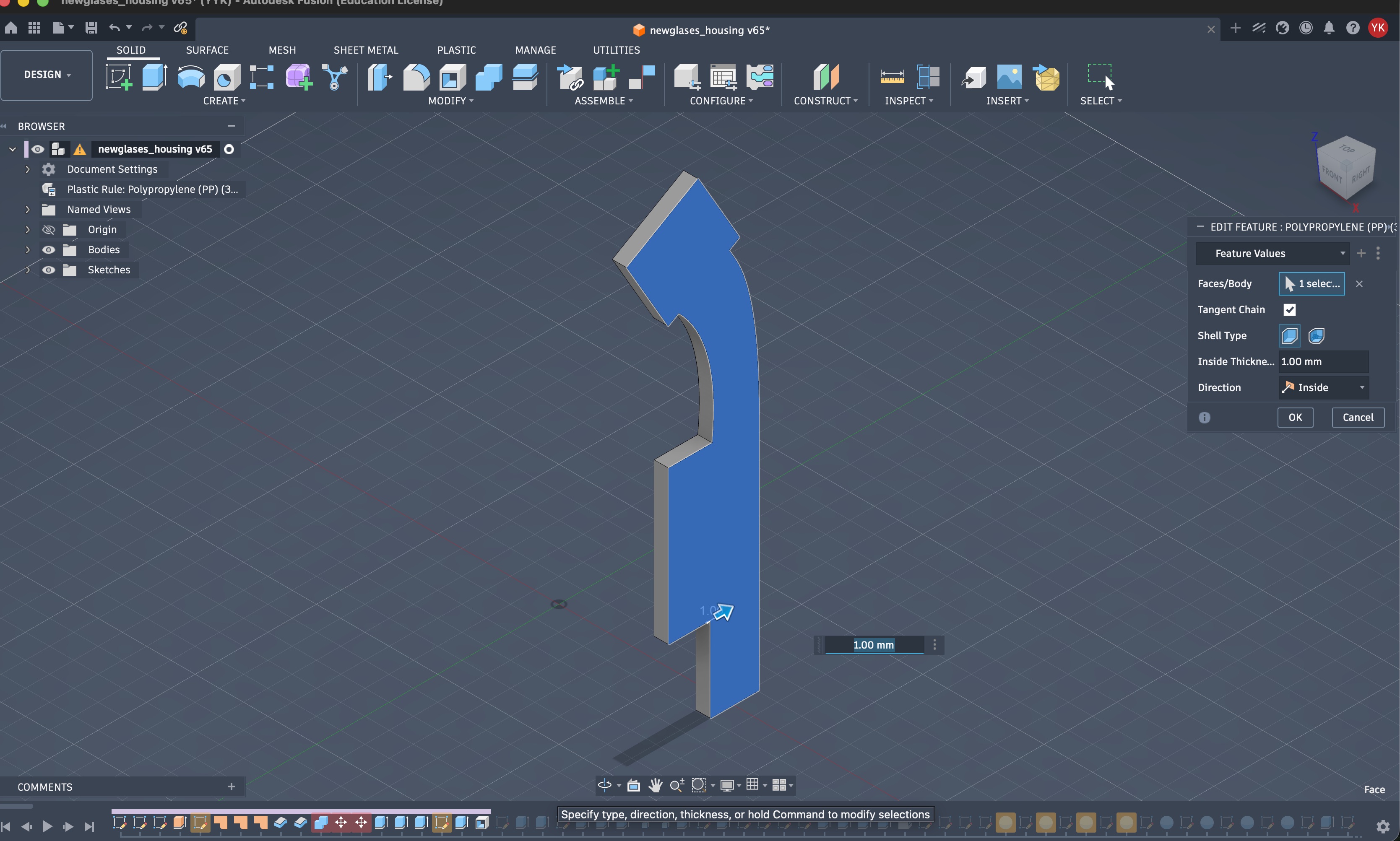
Task: Open the Measure tool
Action: (892, 77)
